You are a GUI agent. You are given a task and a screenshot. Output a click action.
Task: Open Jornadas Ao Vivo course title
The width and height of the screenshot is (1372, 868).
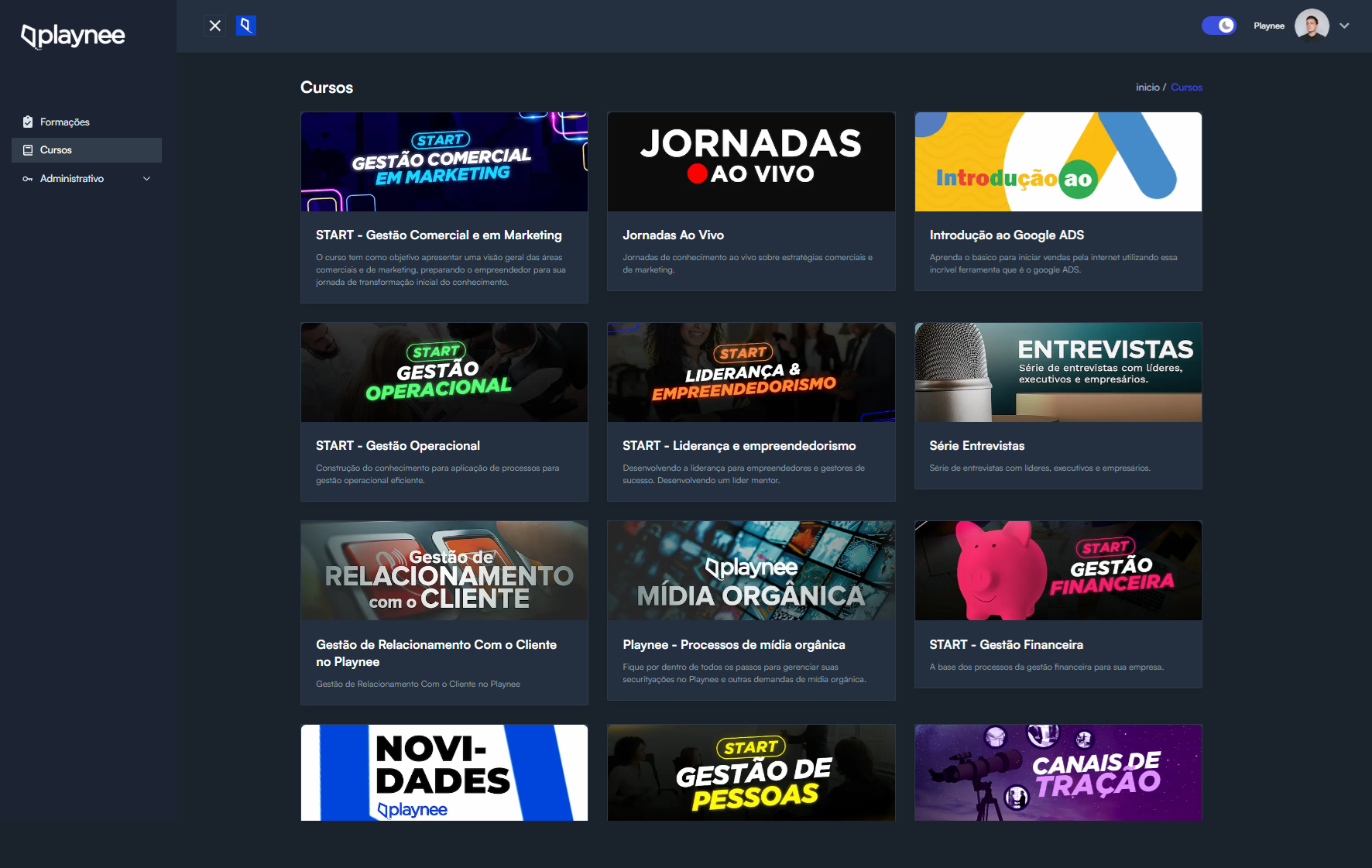[x=674, y=235]
